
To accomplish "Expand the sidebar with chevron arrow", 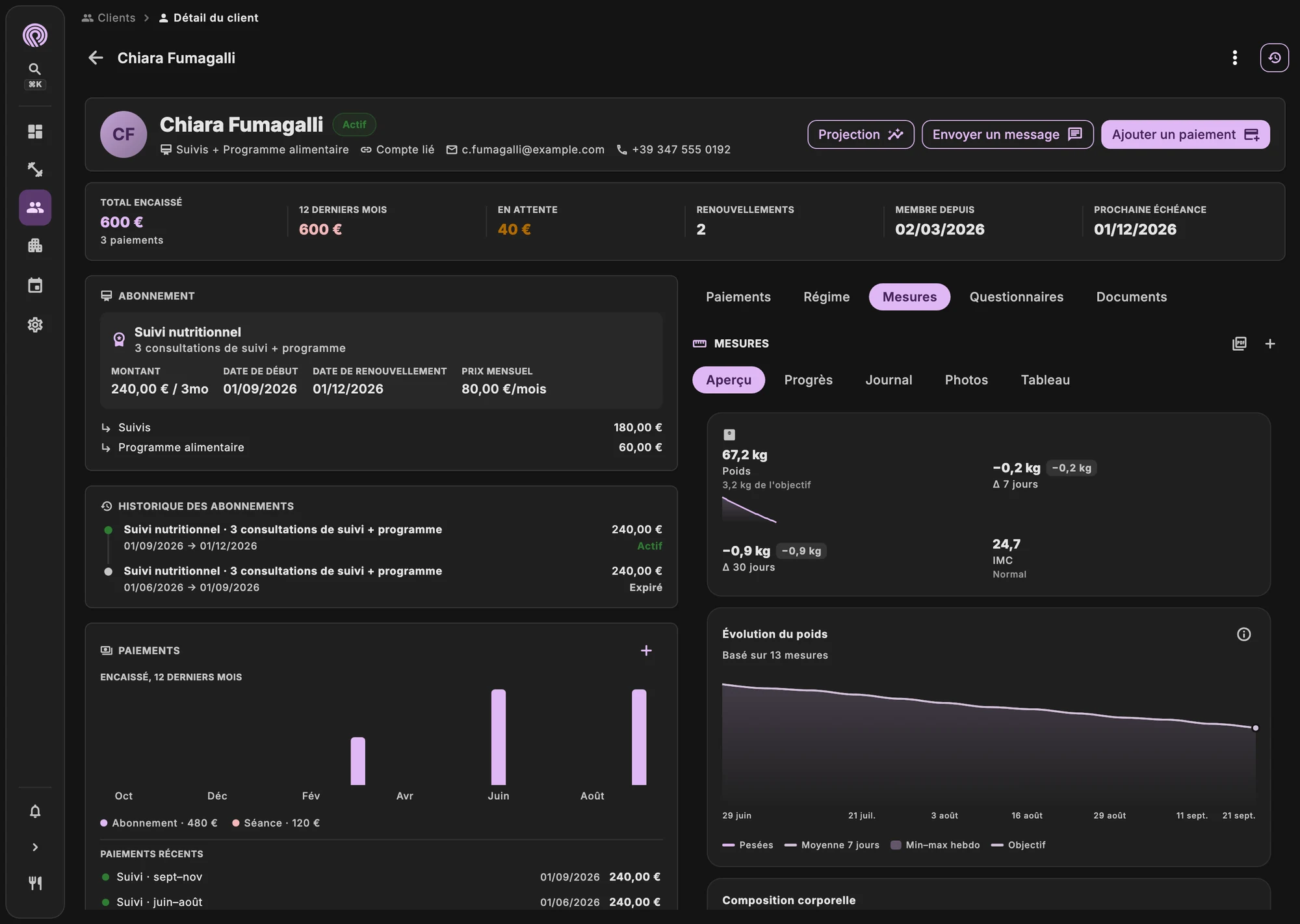I will point(35,847).
